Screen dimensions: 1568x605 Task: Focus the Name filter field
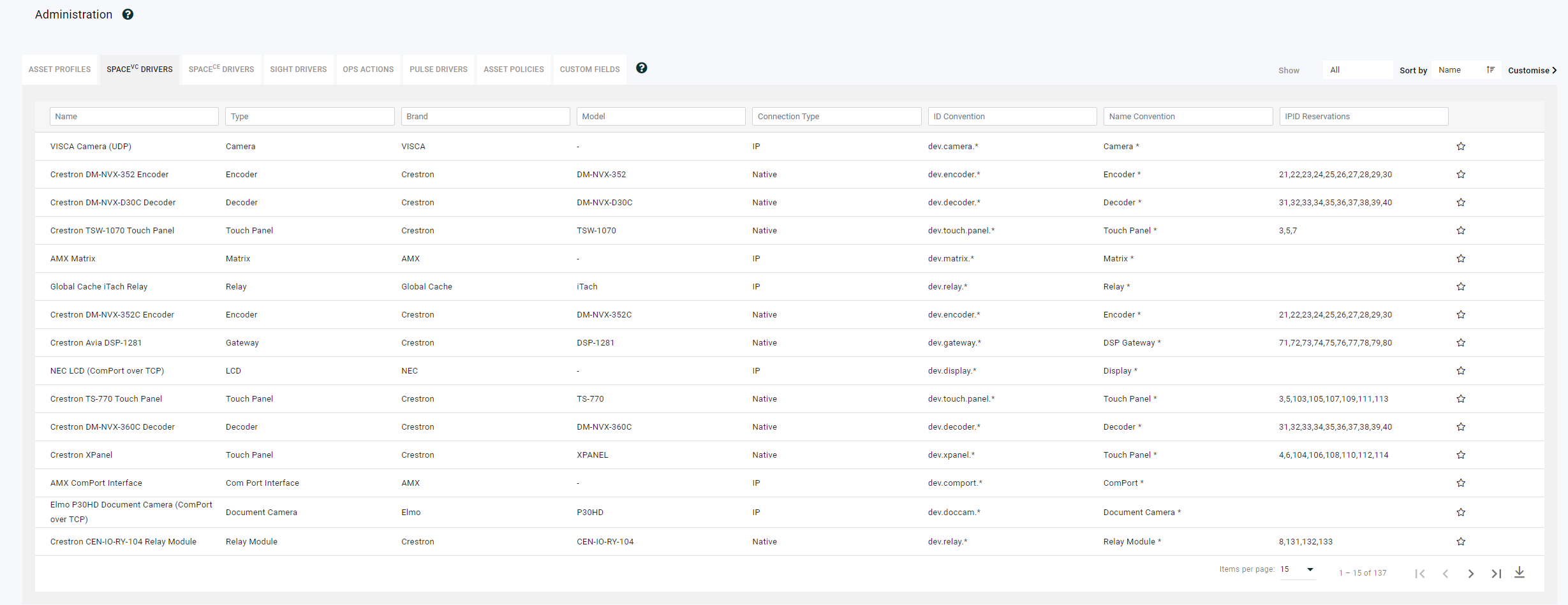pyautogui.click(x=134, y=116)
